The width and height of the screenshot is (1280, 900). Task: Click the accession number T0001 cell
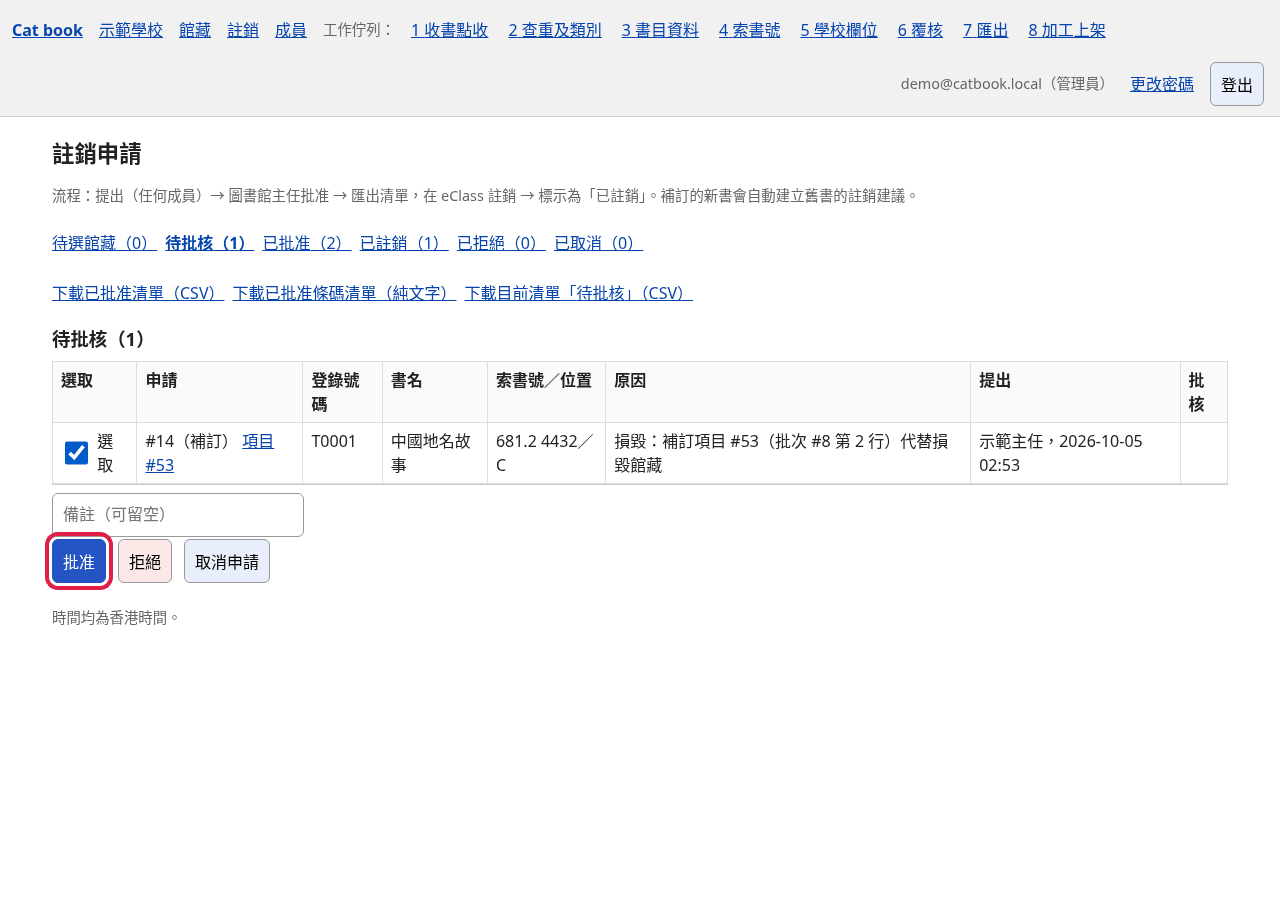click(x=342, y=453)
